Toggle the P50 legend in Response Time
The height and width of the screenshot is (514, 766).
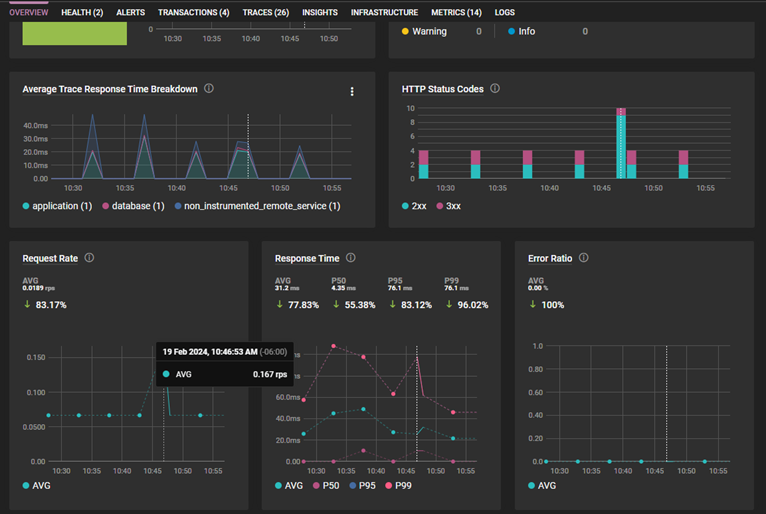[x=326, y=486]
